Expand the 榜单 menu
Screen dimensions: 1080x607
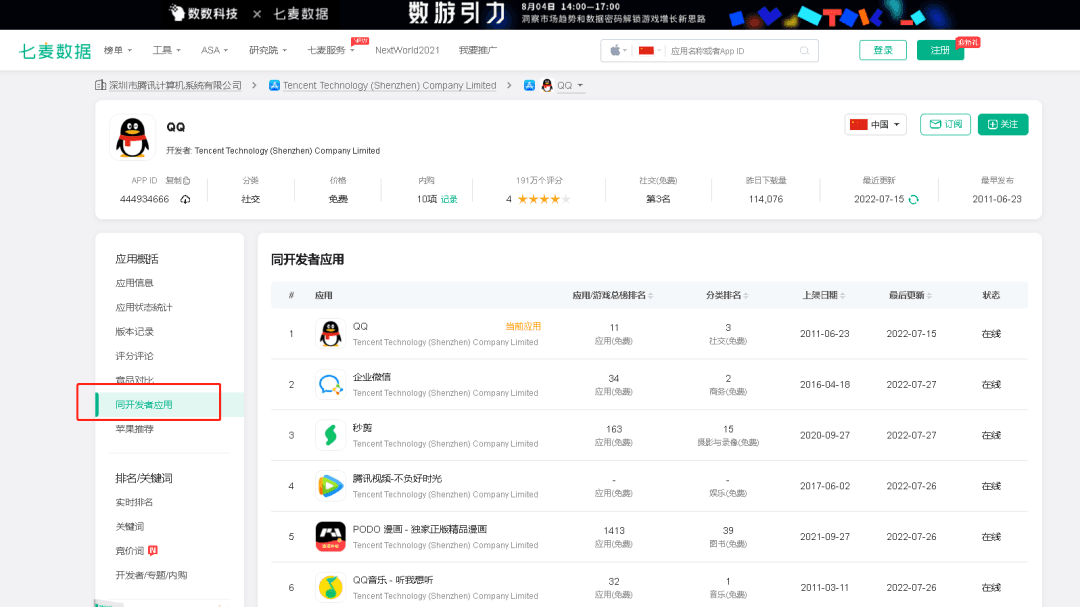pyautogui.click(x=118, y=50)
